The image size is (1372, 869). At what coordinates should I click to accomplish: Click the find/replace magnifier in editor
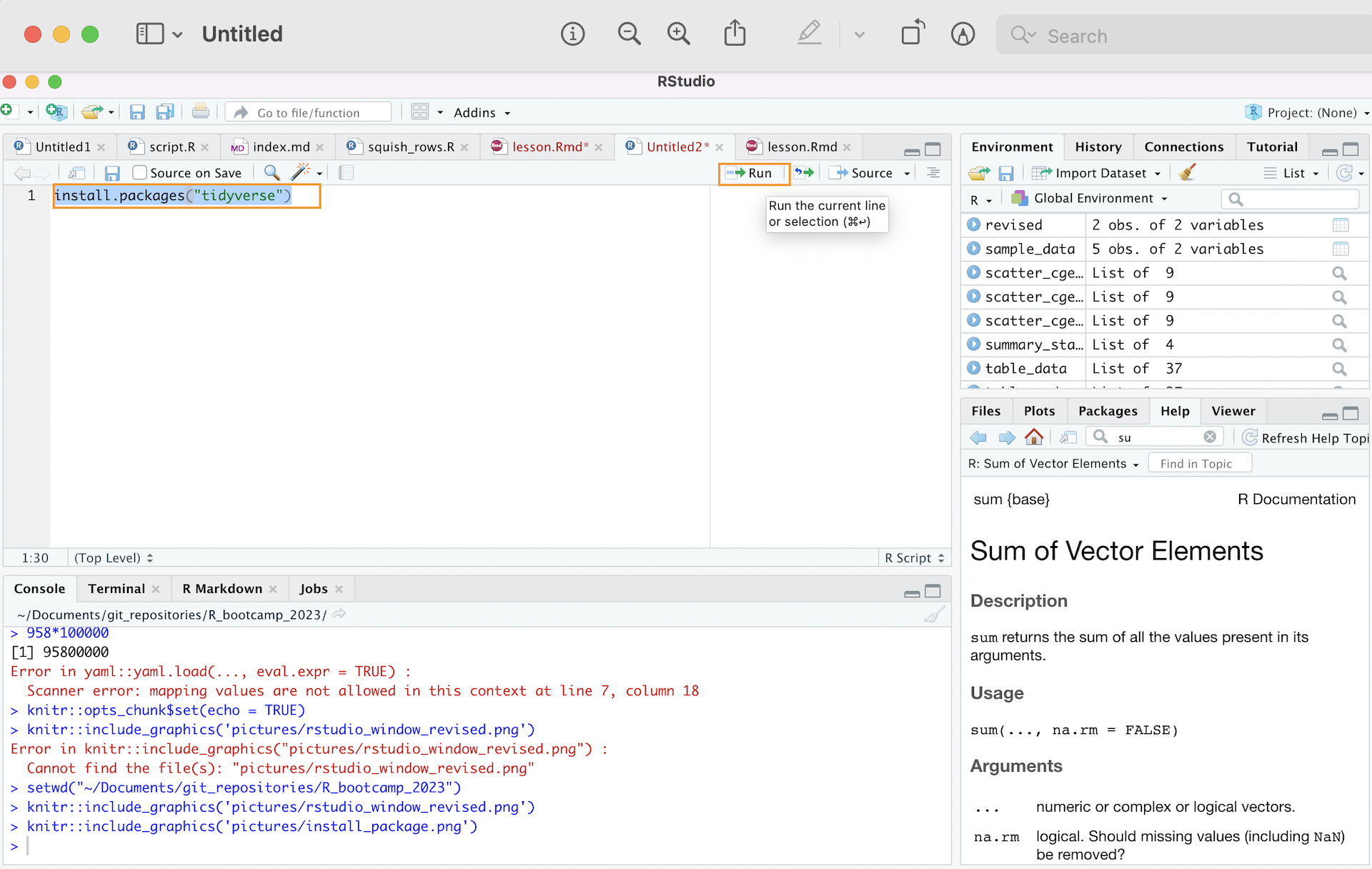(272, 172)
